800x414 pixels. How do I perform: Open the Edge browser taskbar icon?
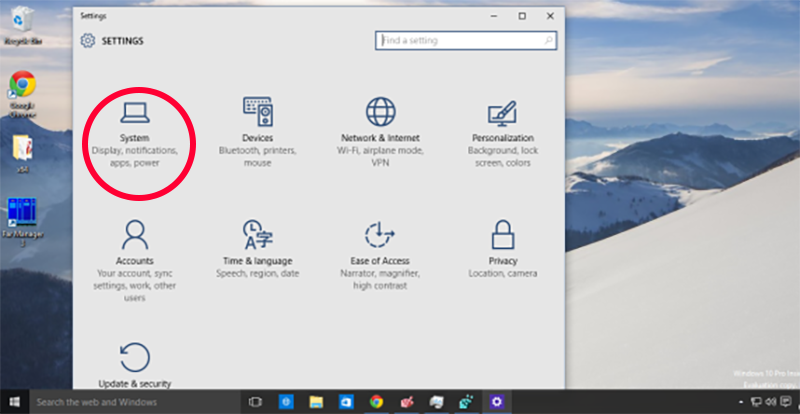point(286,402)
